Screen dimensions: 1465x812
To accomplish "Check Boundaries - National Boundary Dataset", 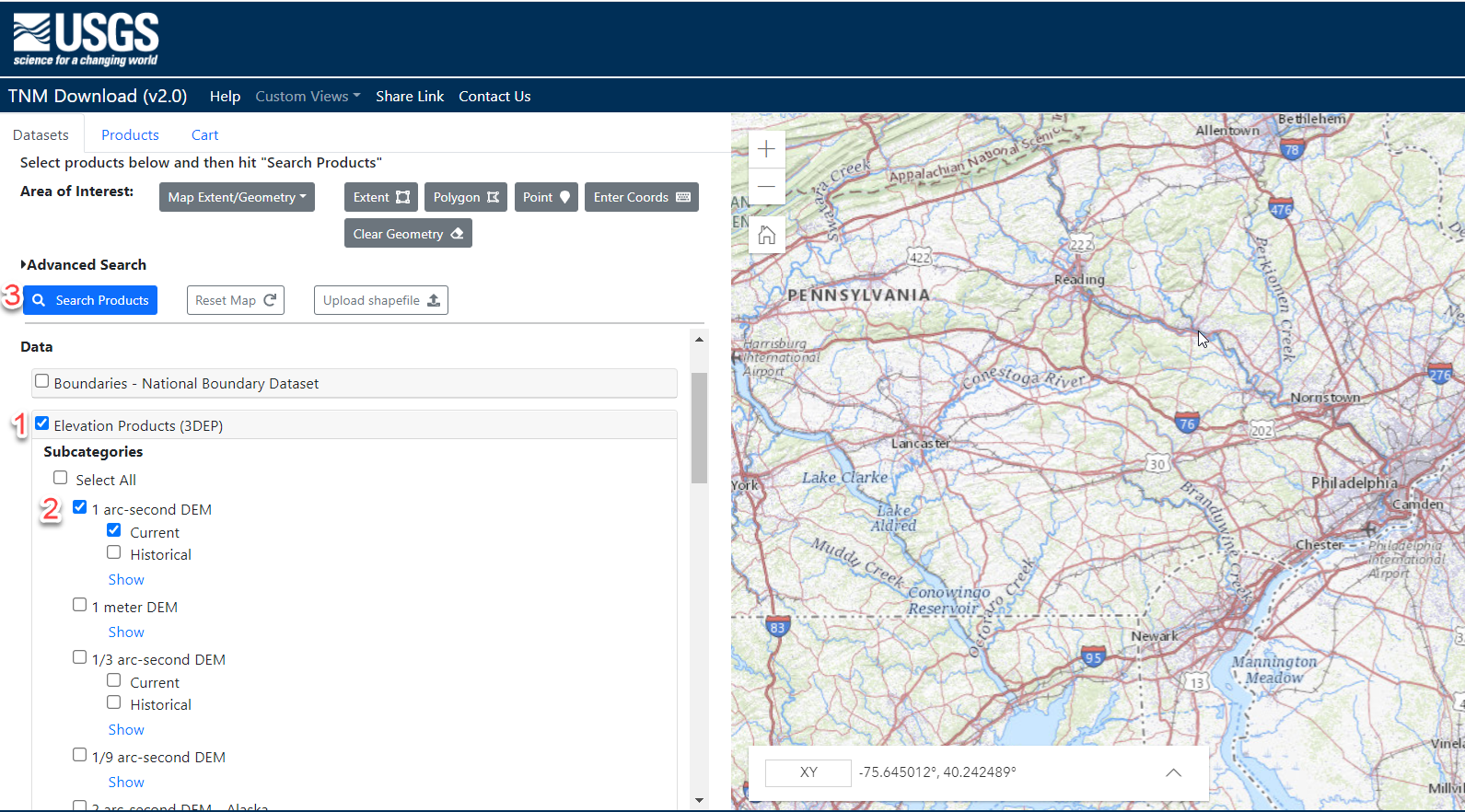I will pyautogui.click(x=42, y=381).
